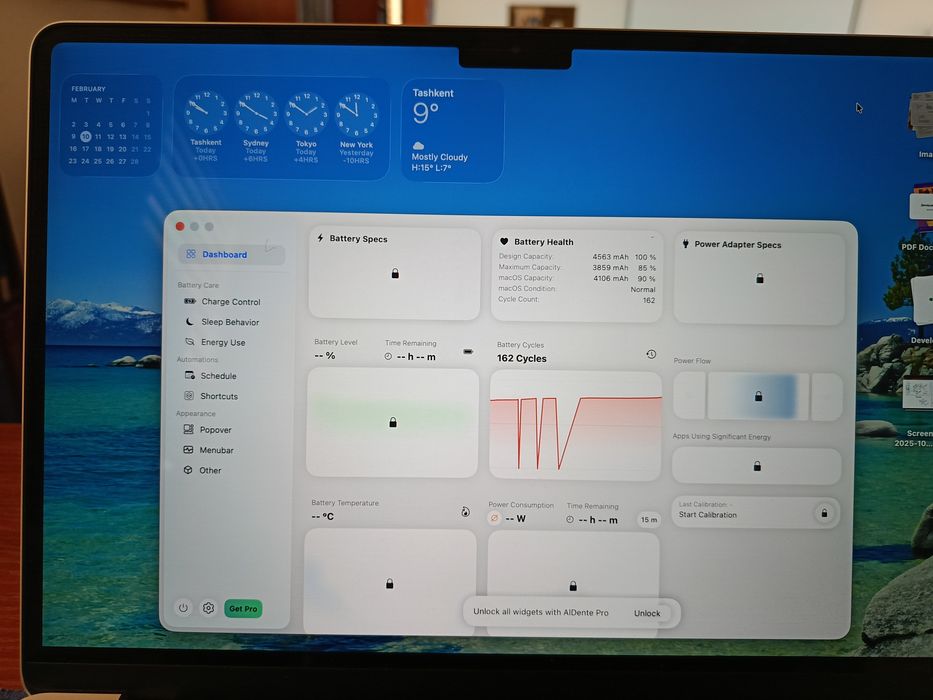Click the Tokyo clock in widget
Image resolution: width=933 pixels, height=700 pixels.
pos(306,114)
